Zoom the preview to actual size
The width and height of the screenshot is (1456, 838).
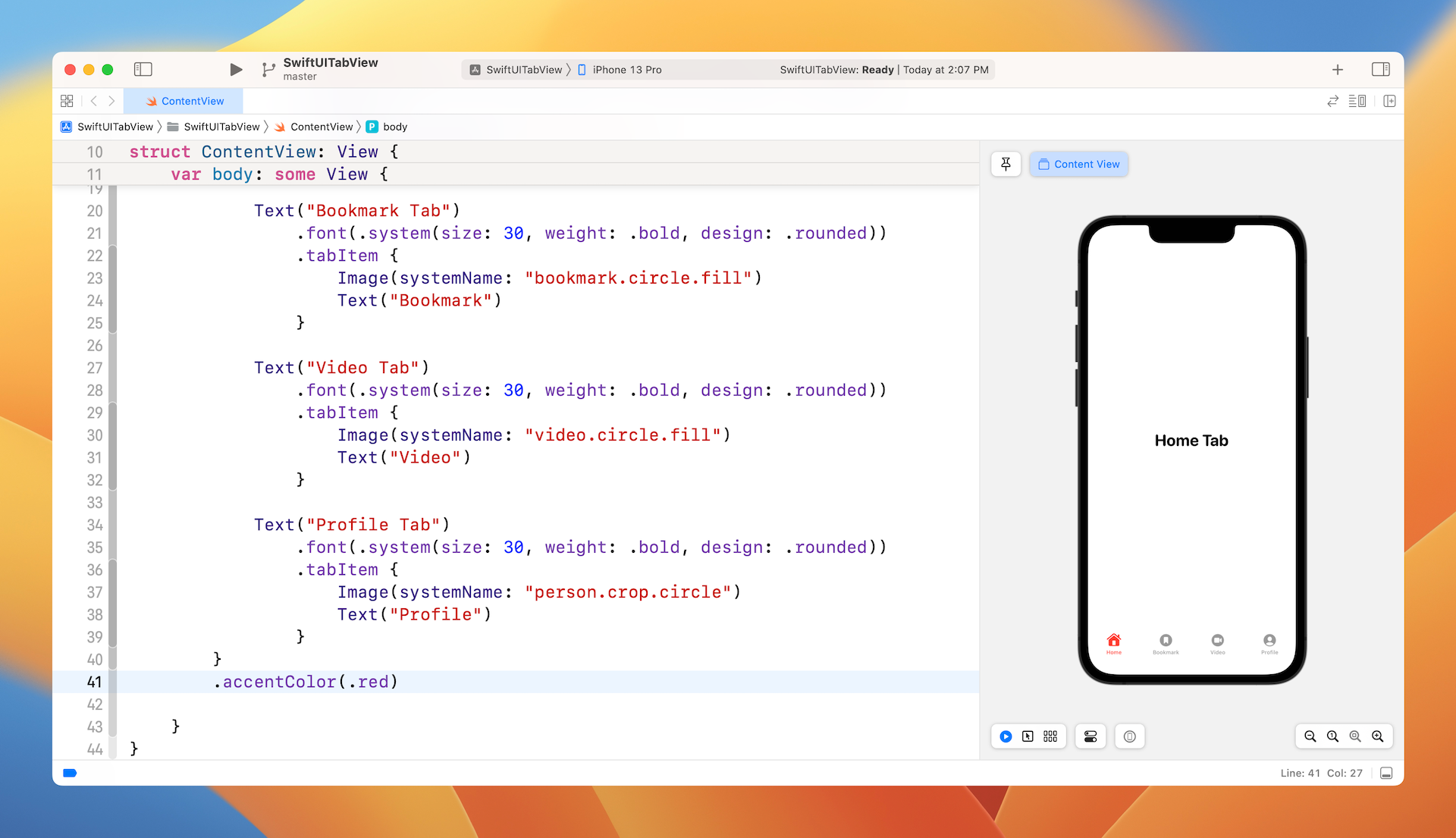coord(1332,736)
